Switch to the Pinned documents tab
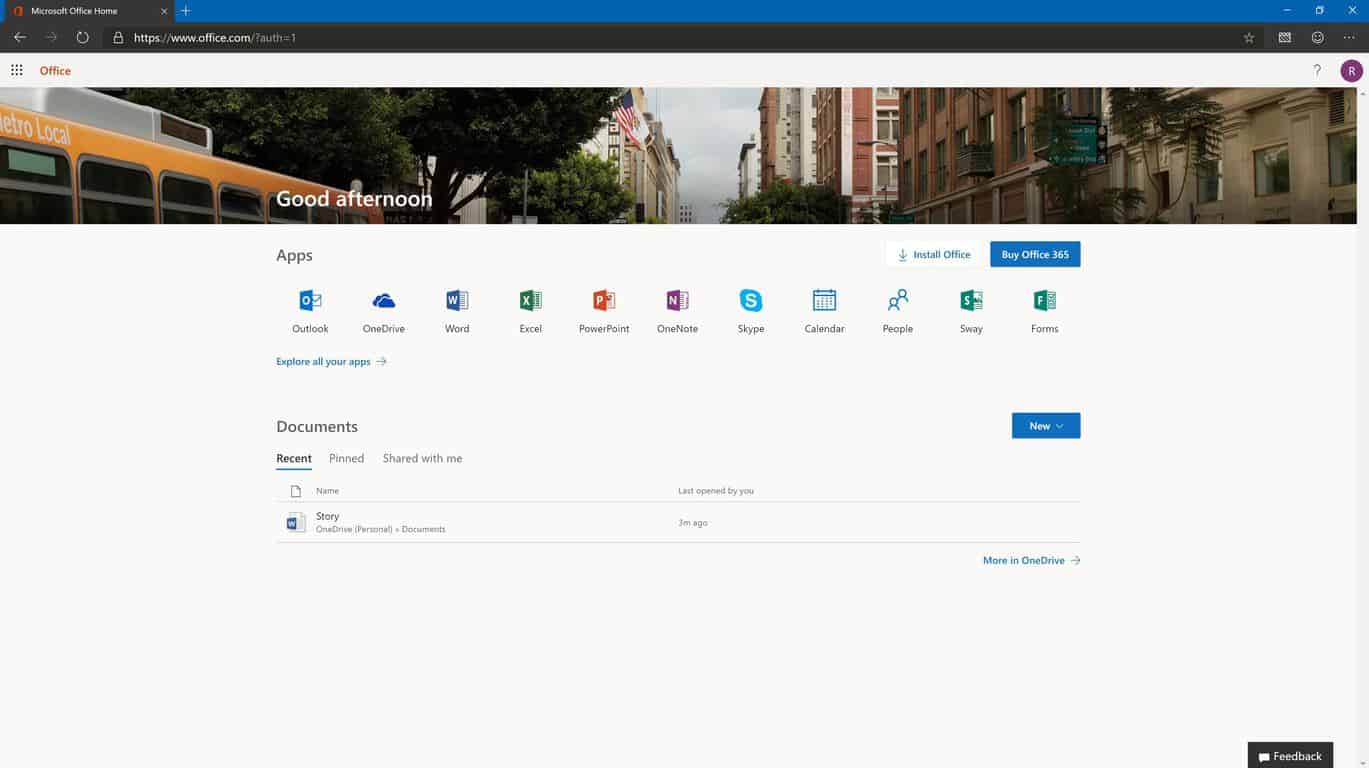This screenshot has height=768, width=1369. 346,459
